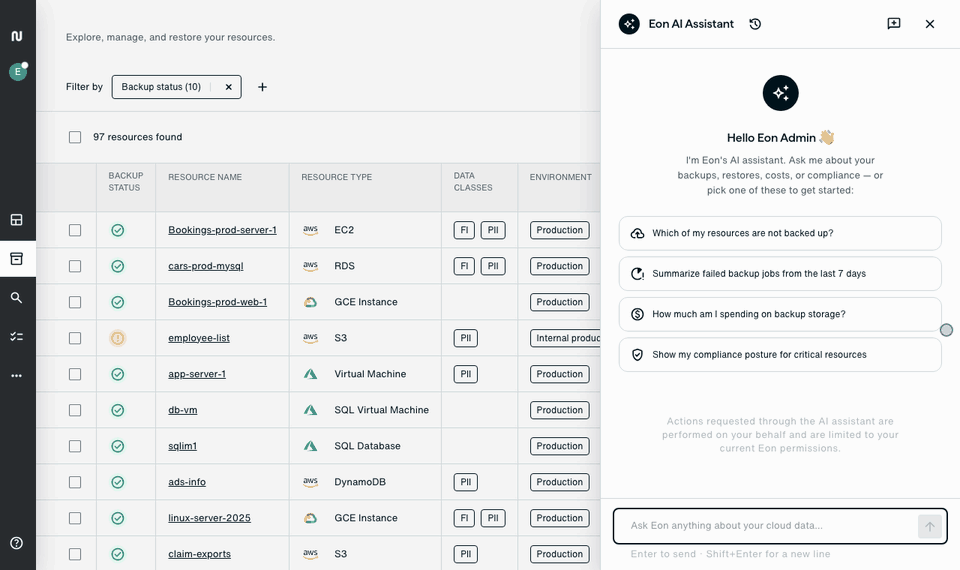The image size is (960, 570).
Task: Open the sqlim1 resource link
Action: [x=182, y=446]
